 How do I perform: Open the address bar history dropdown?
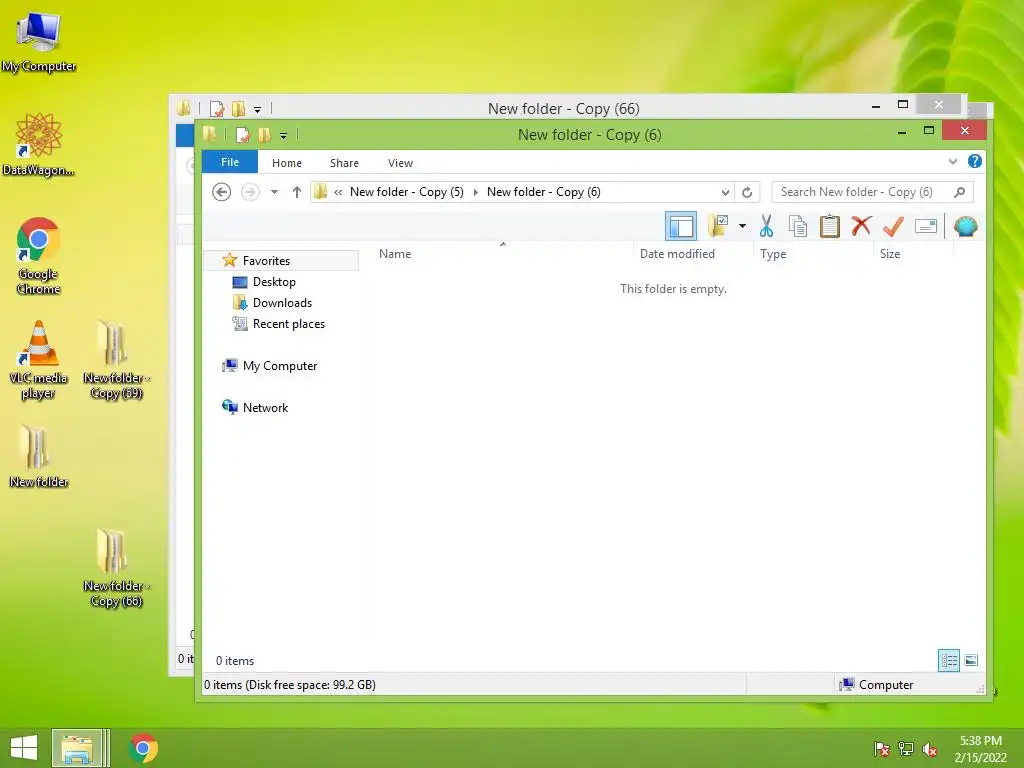725,192
